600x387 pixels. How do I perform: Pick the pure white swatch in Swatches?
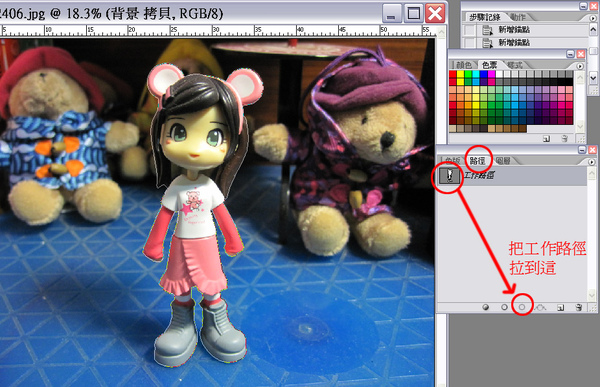point(499,74)
